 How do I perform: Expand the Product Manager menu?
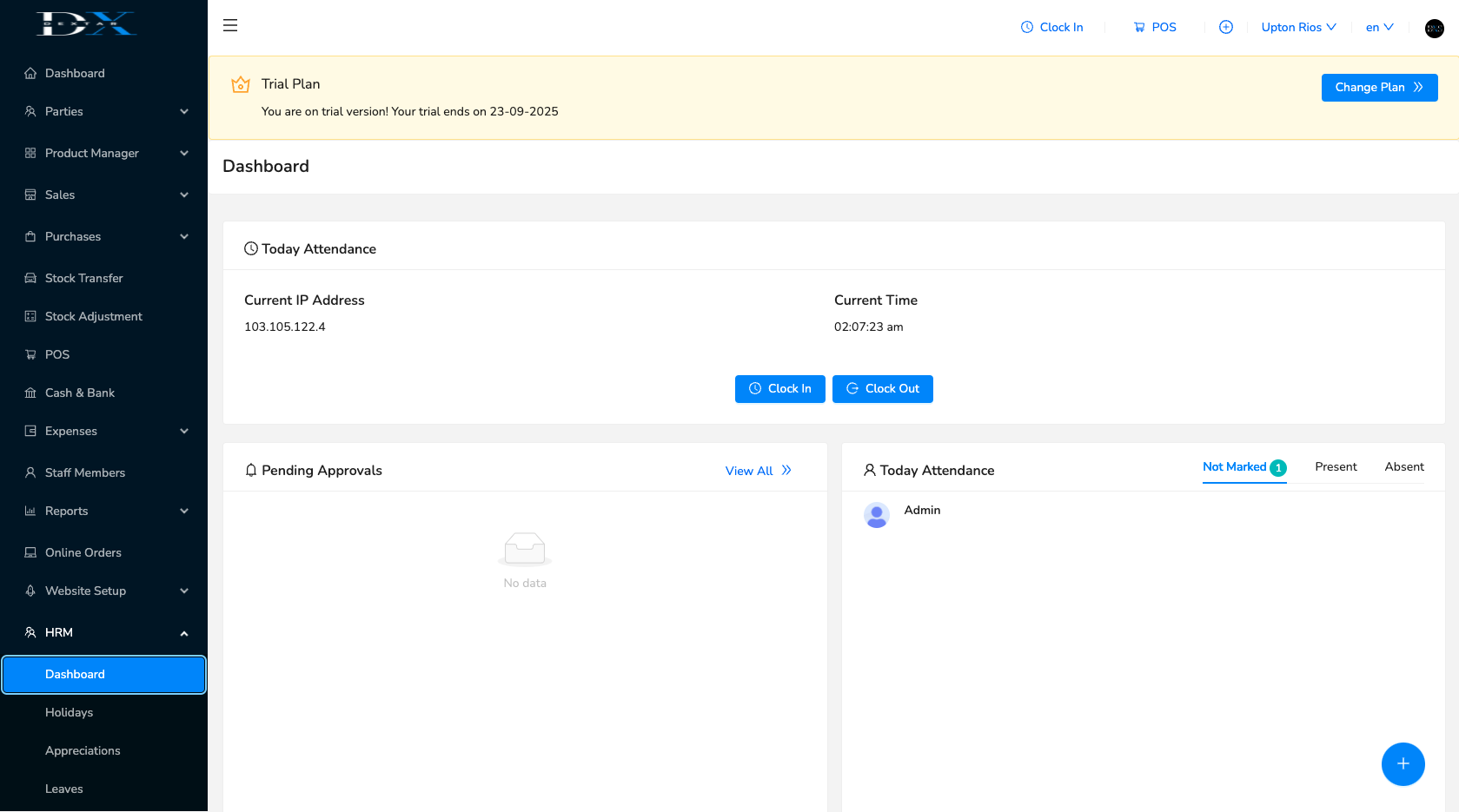point(104,153)
